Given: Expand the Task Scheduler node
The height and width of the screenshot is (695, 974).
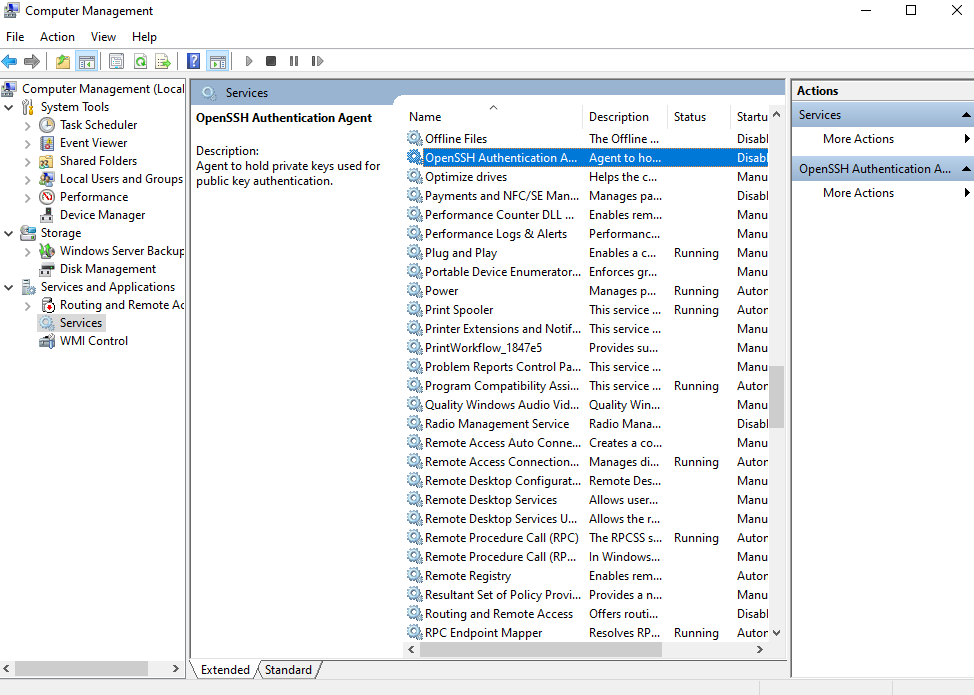Looking at the screenshot, I should pos(27,125).
